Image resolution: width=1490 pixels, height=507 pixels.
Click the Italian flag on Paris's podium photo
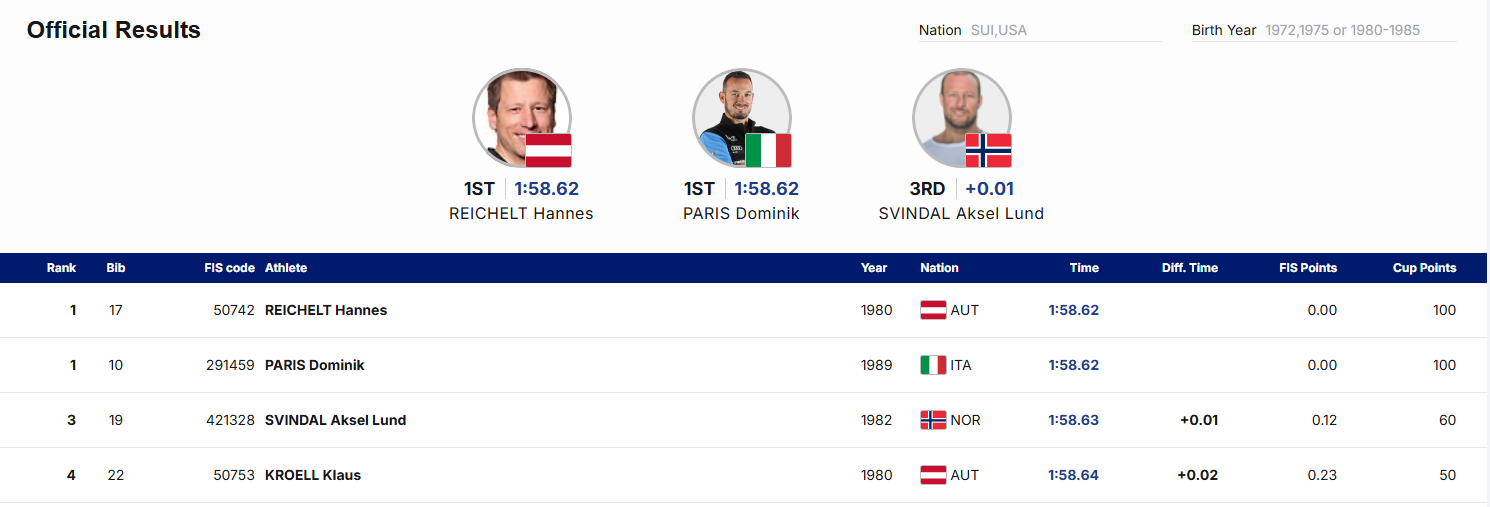point(768,150)
